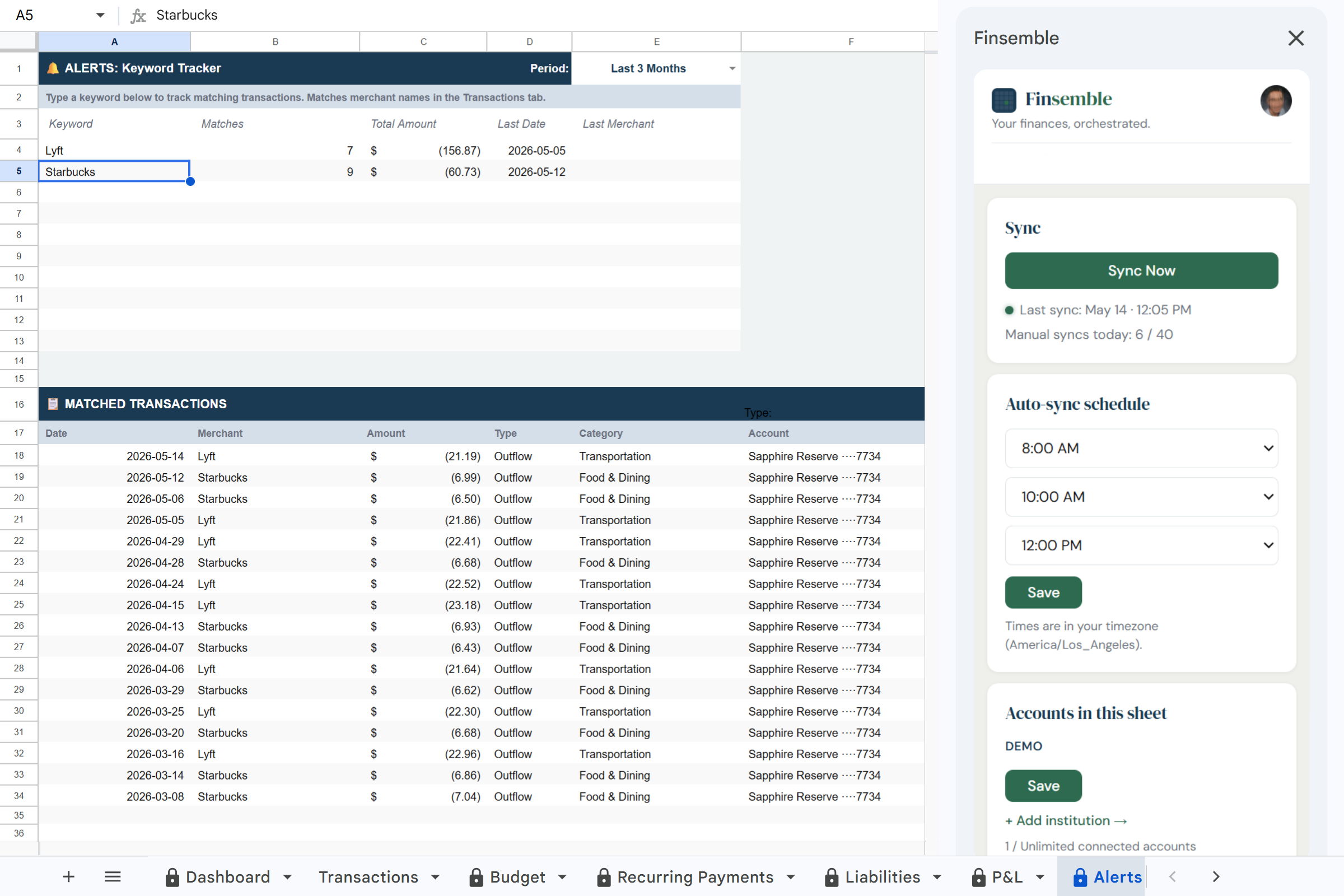Click the formula fx icon
1344x896 pixels.
click(x=138, y=16)
